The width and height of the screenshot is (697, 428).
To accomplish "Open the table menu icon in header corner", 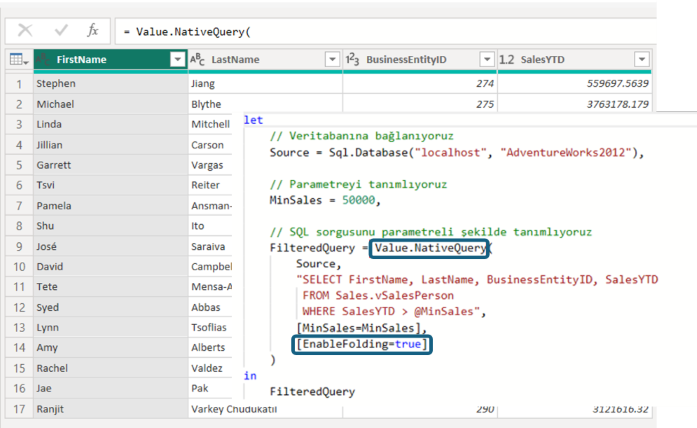I will pos(19,60).
